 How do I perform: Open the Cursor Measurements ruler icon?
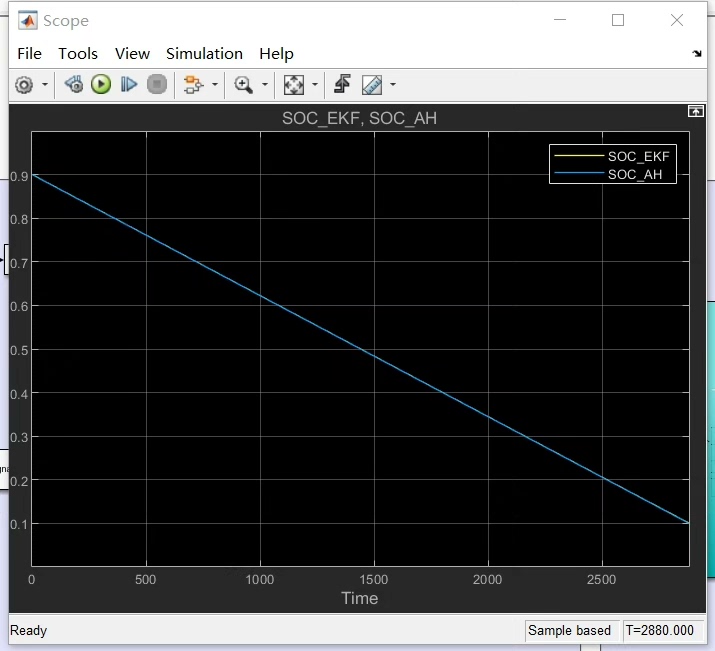(x=372, y=85)
